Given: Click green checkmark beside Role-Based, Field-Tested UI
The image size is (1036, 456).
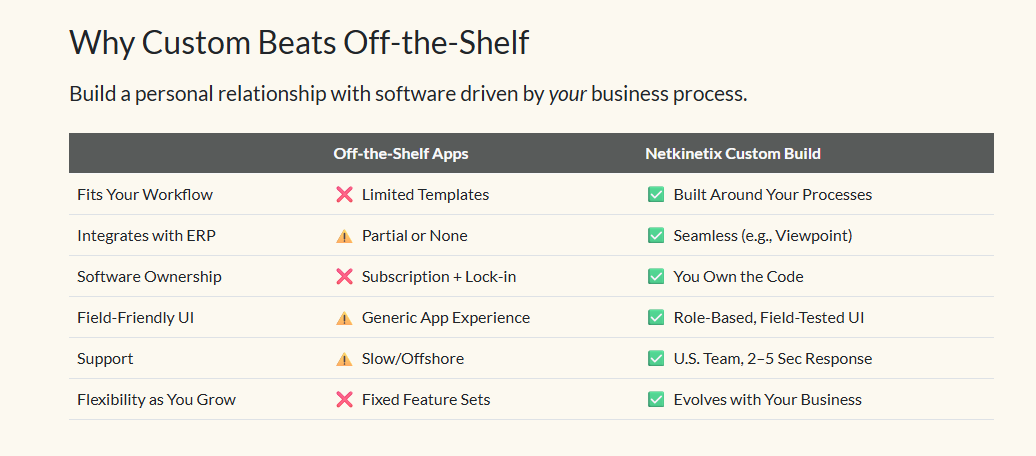Looking at the screenshot, I should tap(656, 318).
